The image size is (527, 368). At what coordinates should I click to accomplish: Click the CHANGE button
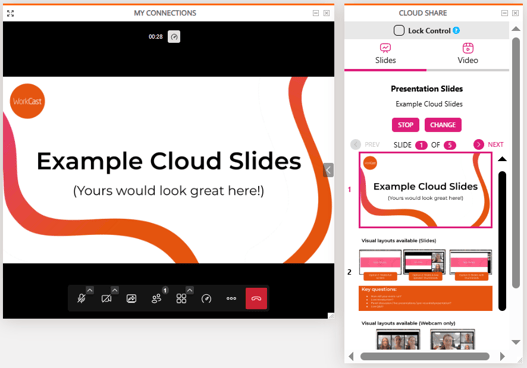pyautogui.click(x=443, y=125)
